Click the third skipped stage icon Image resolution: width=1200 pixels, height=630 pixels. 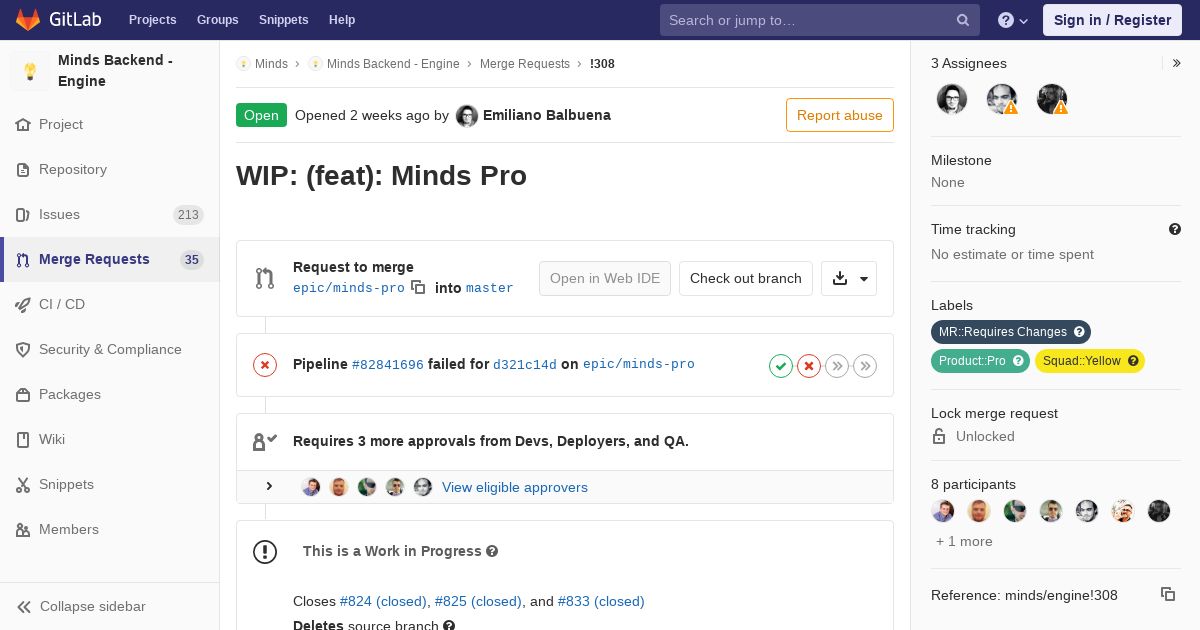(x=837, y=366)
